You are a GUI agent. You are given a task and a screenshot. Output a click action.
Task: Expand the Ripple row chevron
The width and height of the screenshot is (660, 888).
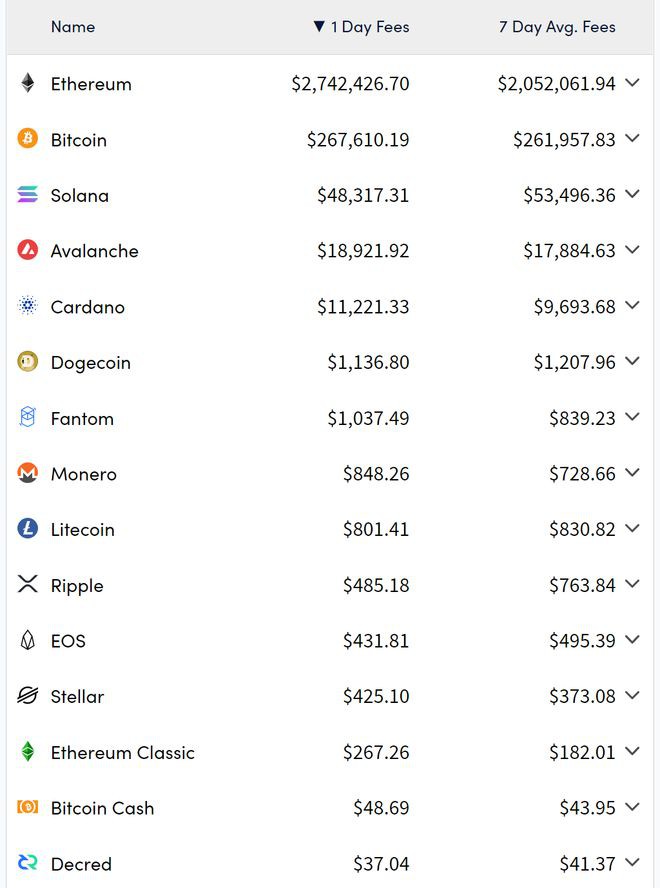click(x=632, y=584)
